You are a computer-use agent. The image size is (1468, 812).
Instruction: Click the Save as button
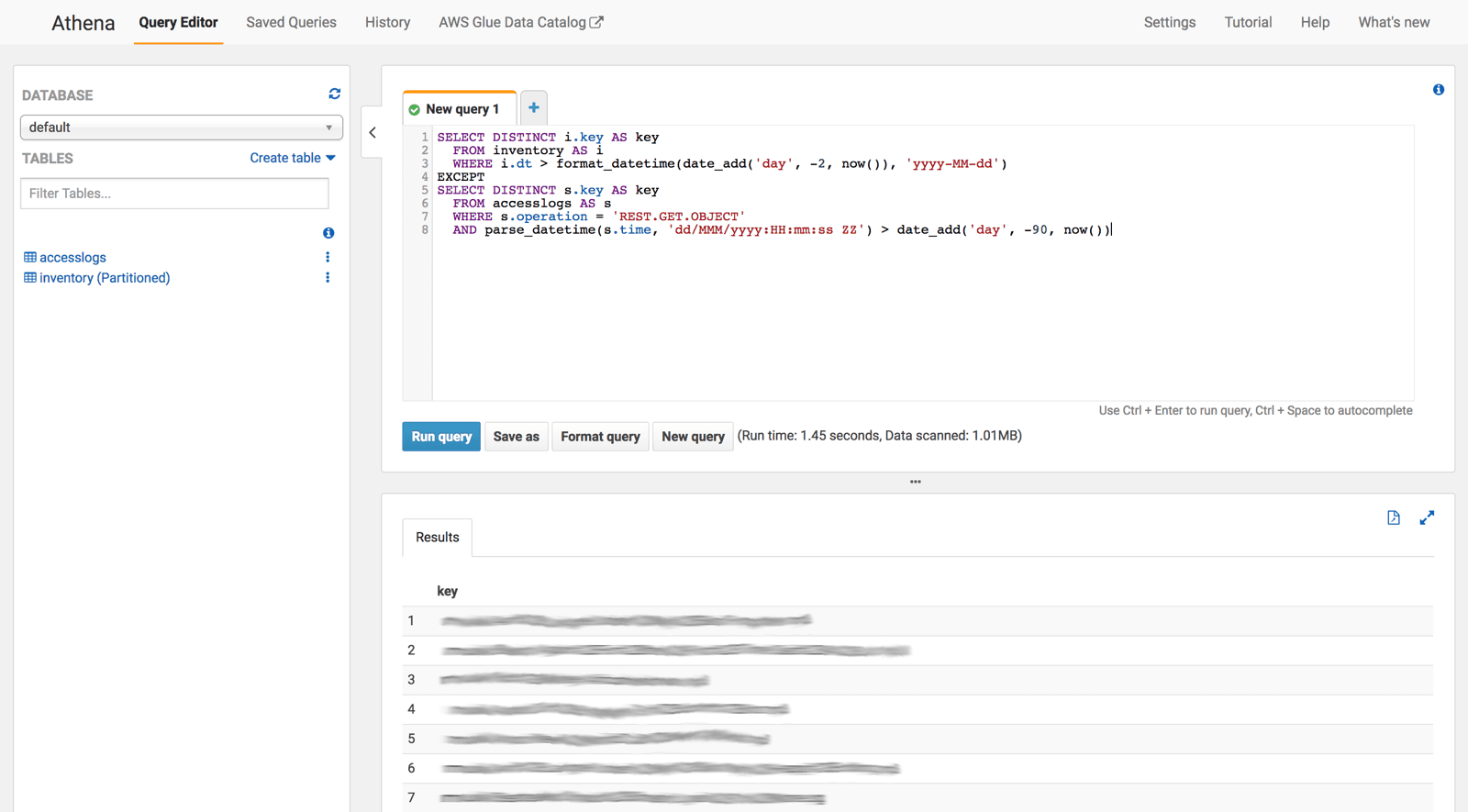(516, 437)
